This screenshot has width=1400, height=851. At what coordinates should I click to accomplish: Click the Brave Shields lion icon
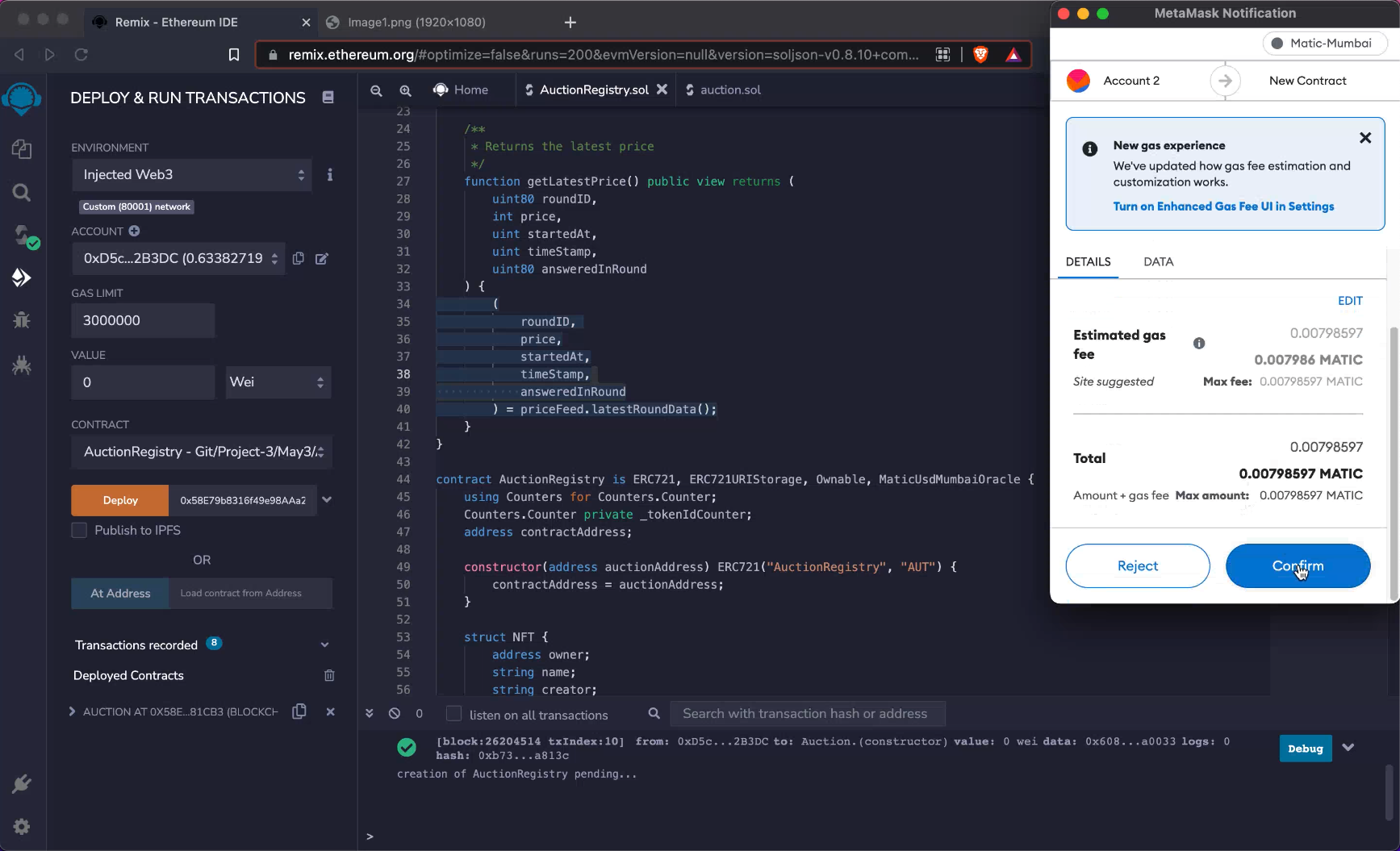pos(980,54)
